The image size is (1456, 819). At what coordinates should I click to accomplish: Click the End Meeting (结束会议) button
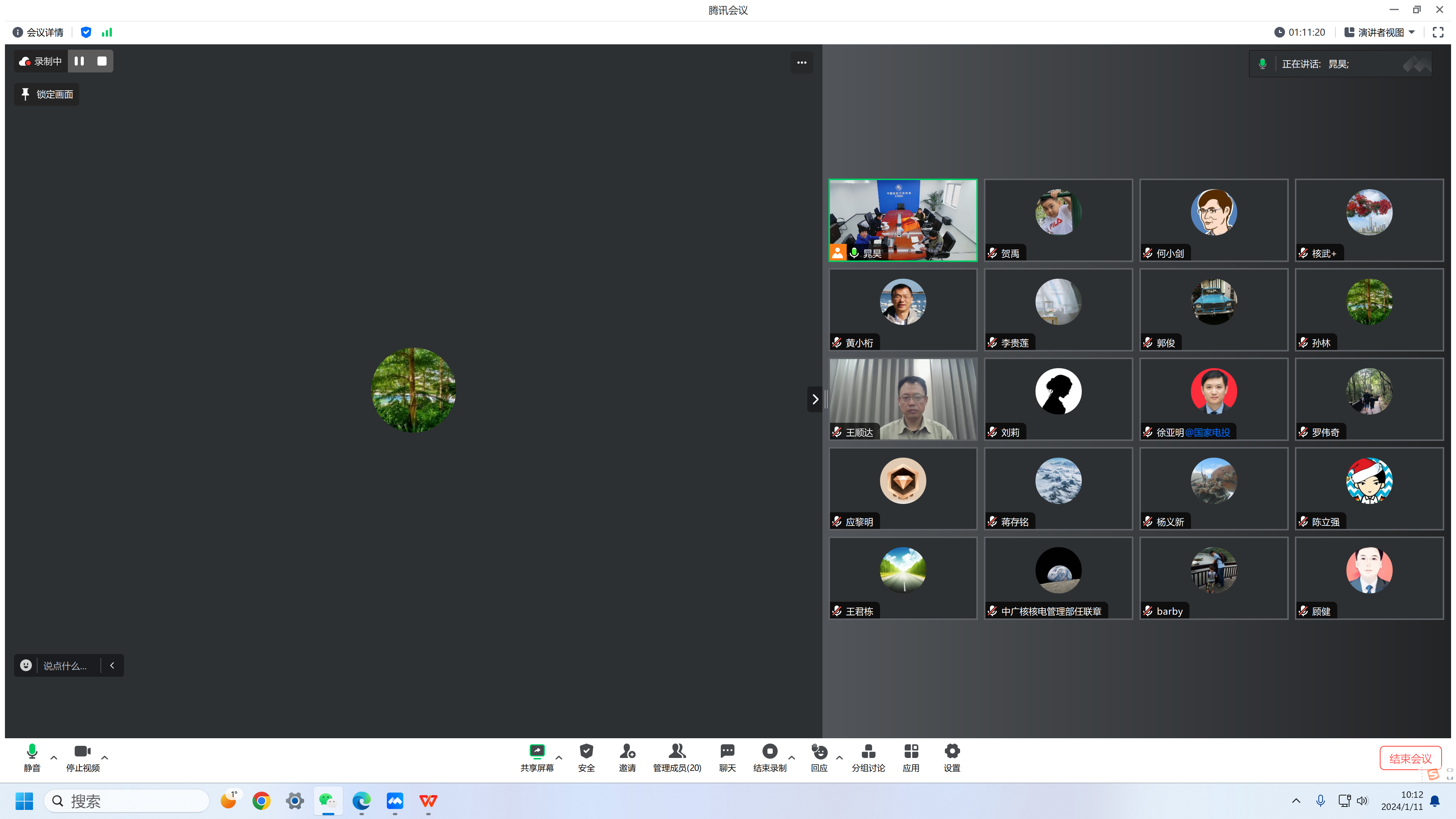click(x=1410, y=758)
